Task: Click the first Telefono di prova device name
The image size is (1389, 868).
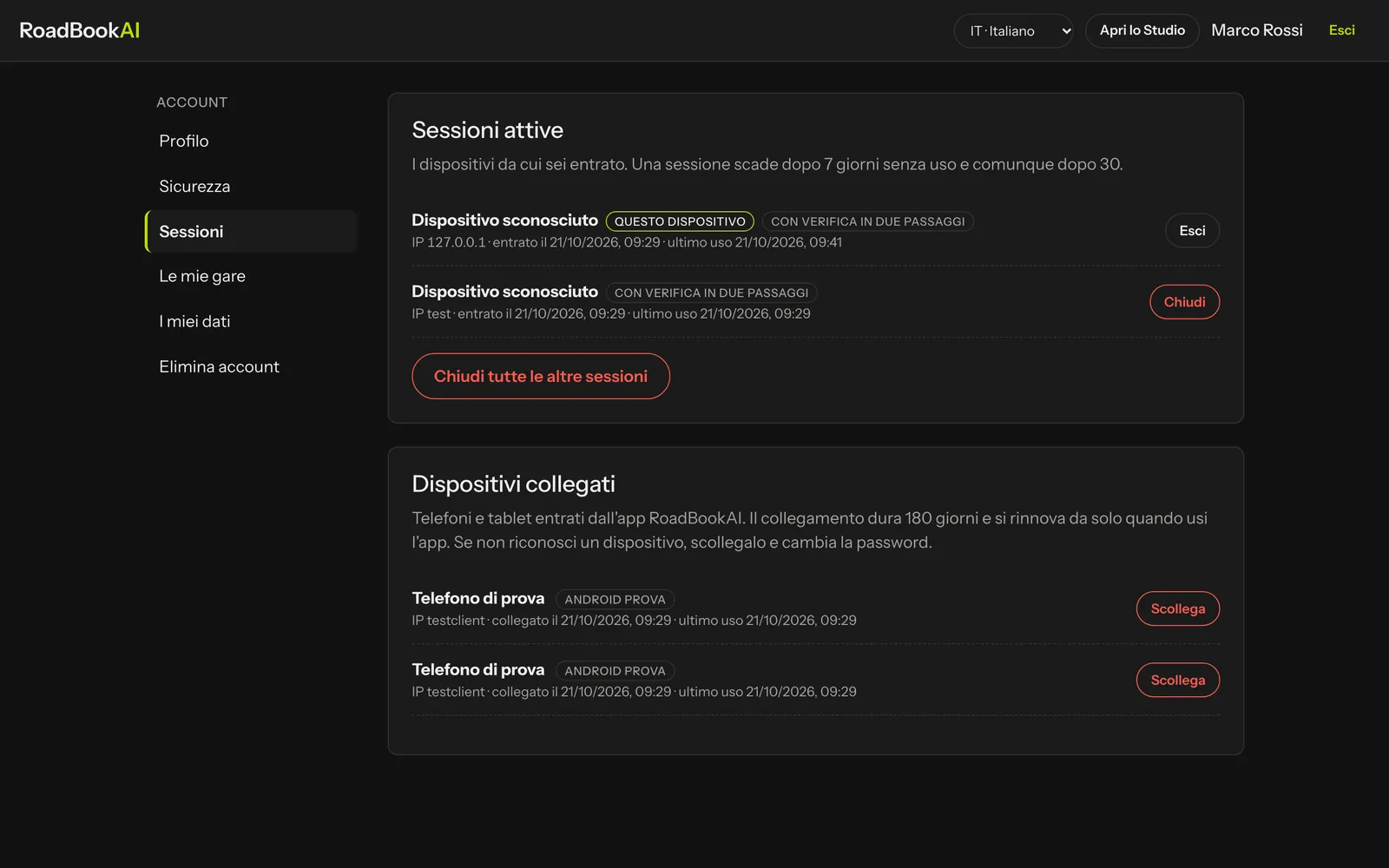Action: click(478, 598)
